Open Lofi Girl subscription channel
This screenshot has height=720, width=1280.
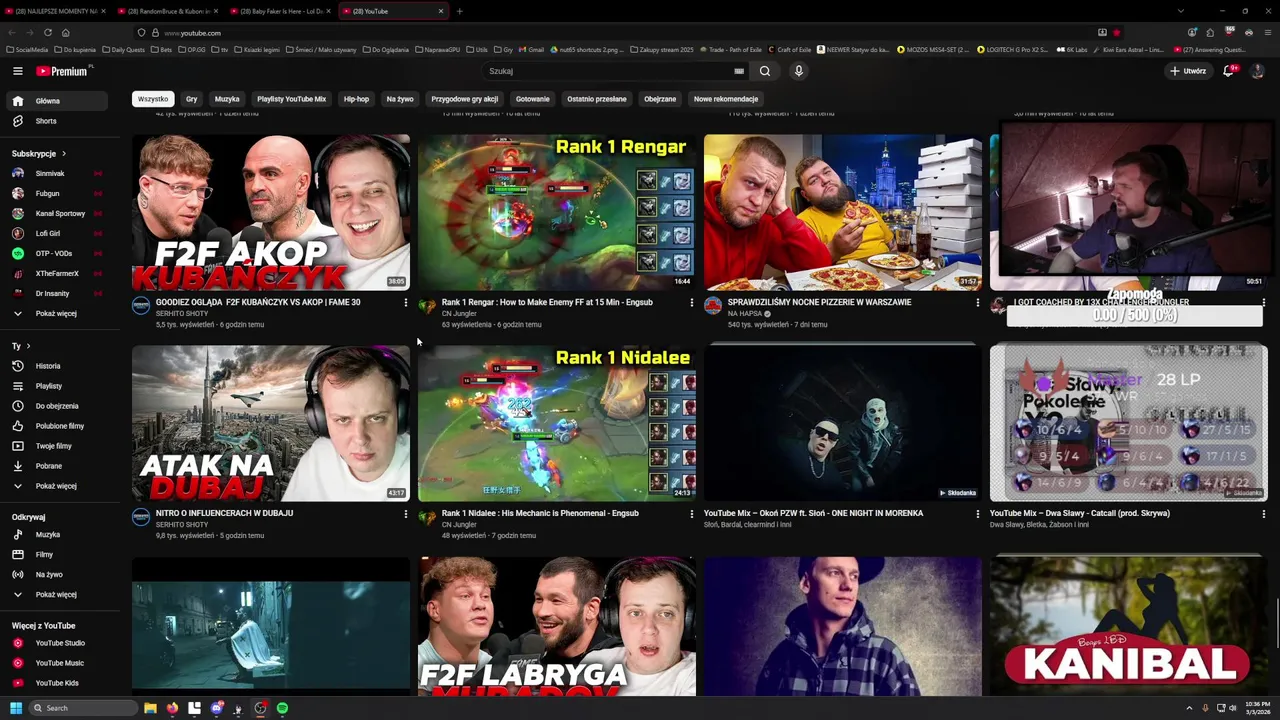(55, 233)
